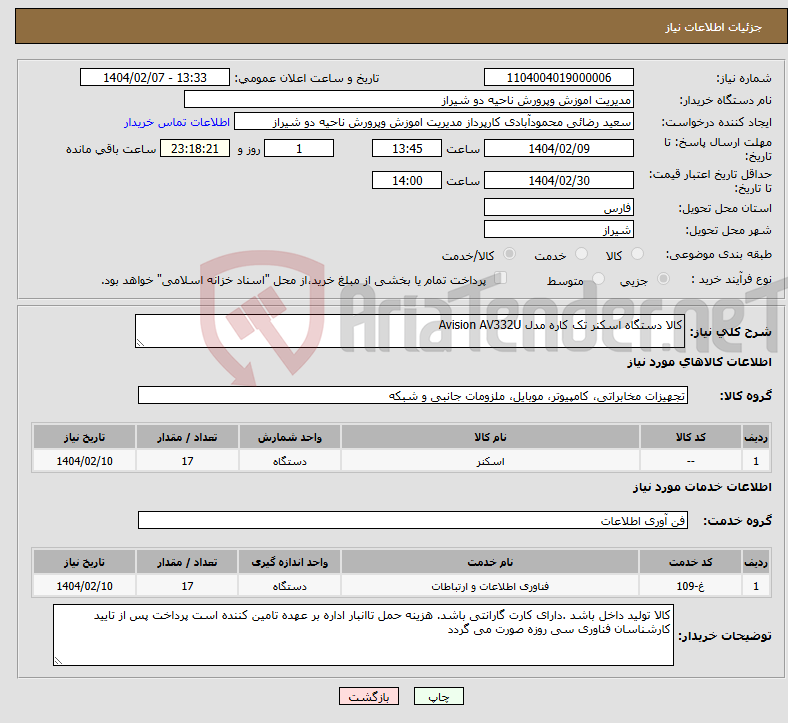The width and height of the screenshot is (788, 723).
Task: Click the نام خدمت column header
Action: (x=490, y=562)
